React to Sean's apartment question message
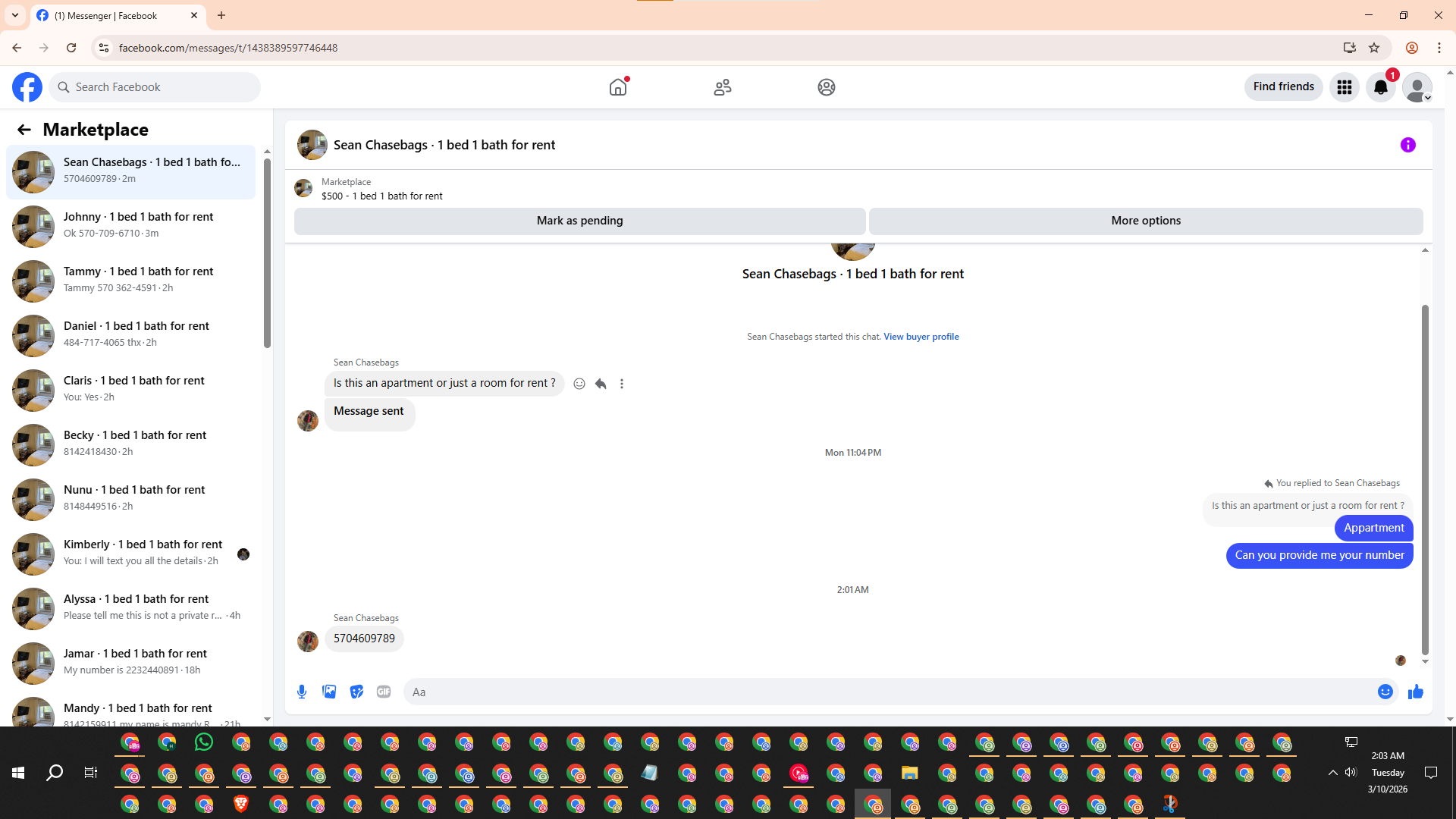The image size is (1456, 819). (579, 384)
